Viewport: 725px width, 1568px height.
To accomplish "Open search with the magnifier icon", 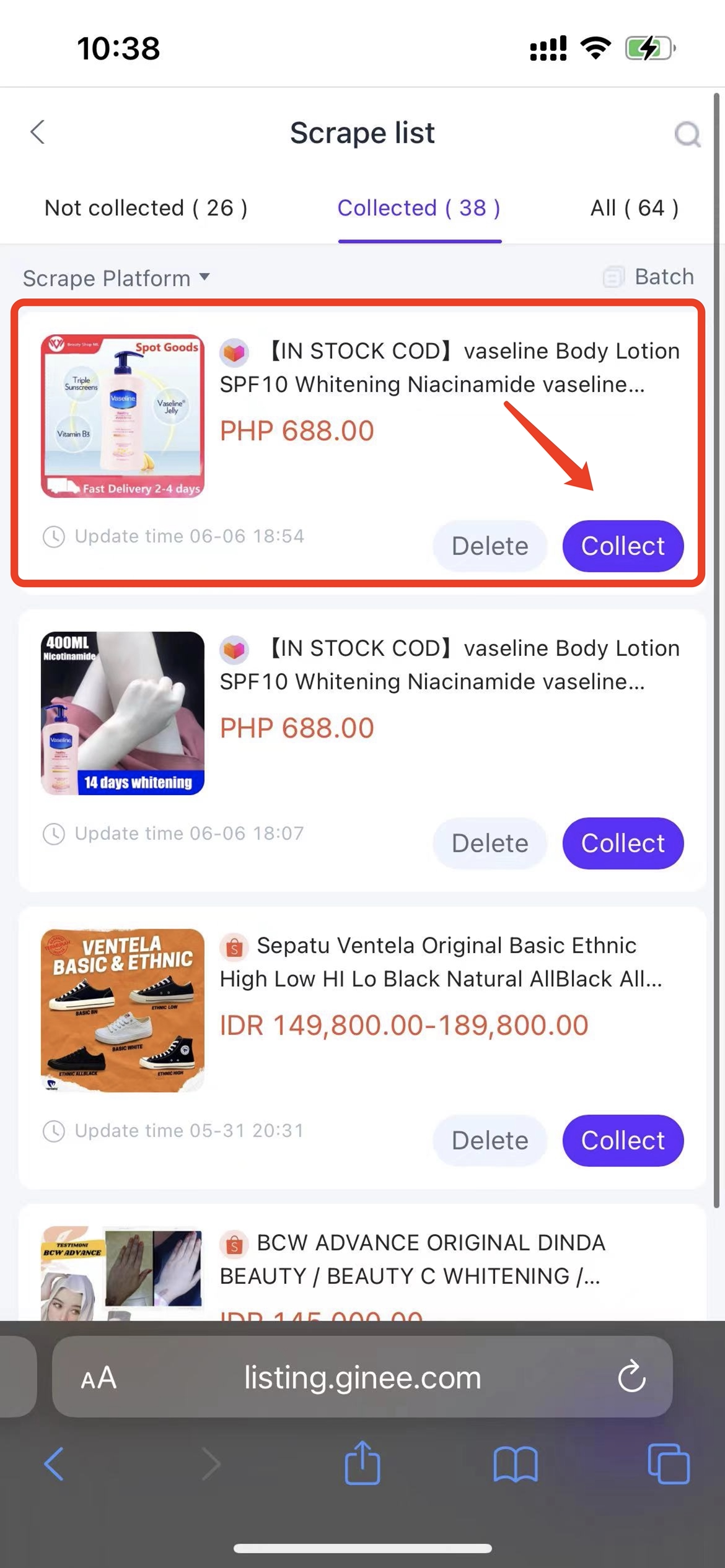I will (687, 133).
